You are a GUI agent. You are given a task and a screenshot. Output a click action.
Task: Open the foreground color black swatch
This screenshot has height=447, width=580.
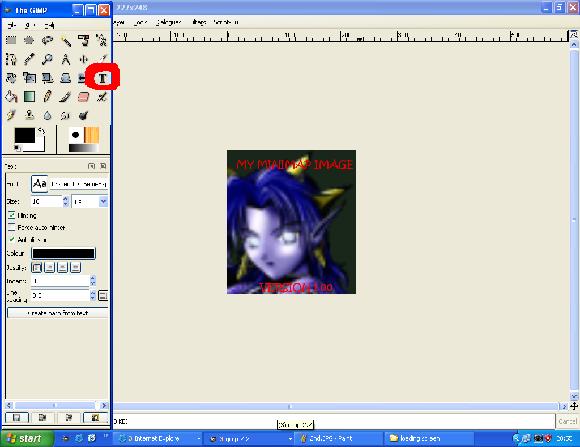click(x=25, y=135)
